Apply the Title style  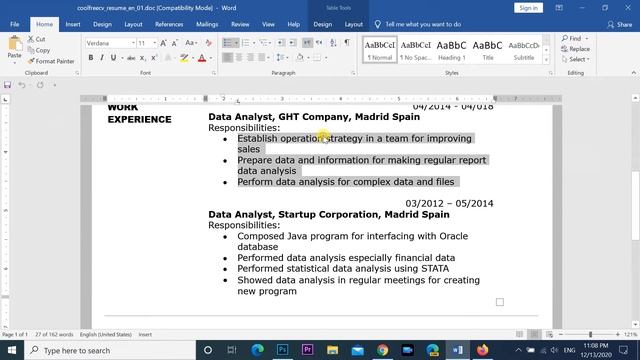pos(487,49)
